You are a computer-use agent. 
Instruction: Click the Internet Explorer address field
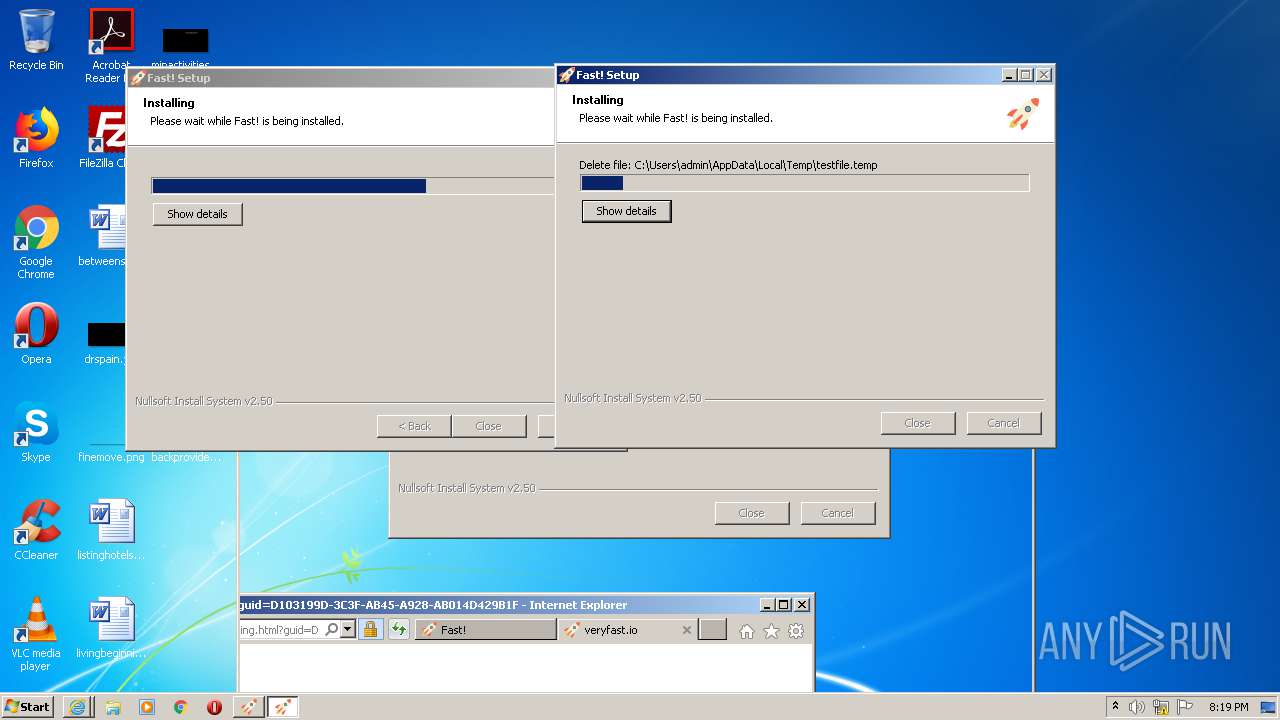pos(280,630)
